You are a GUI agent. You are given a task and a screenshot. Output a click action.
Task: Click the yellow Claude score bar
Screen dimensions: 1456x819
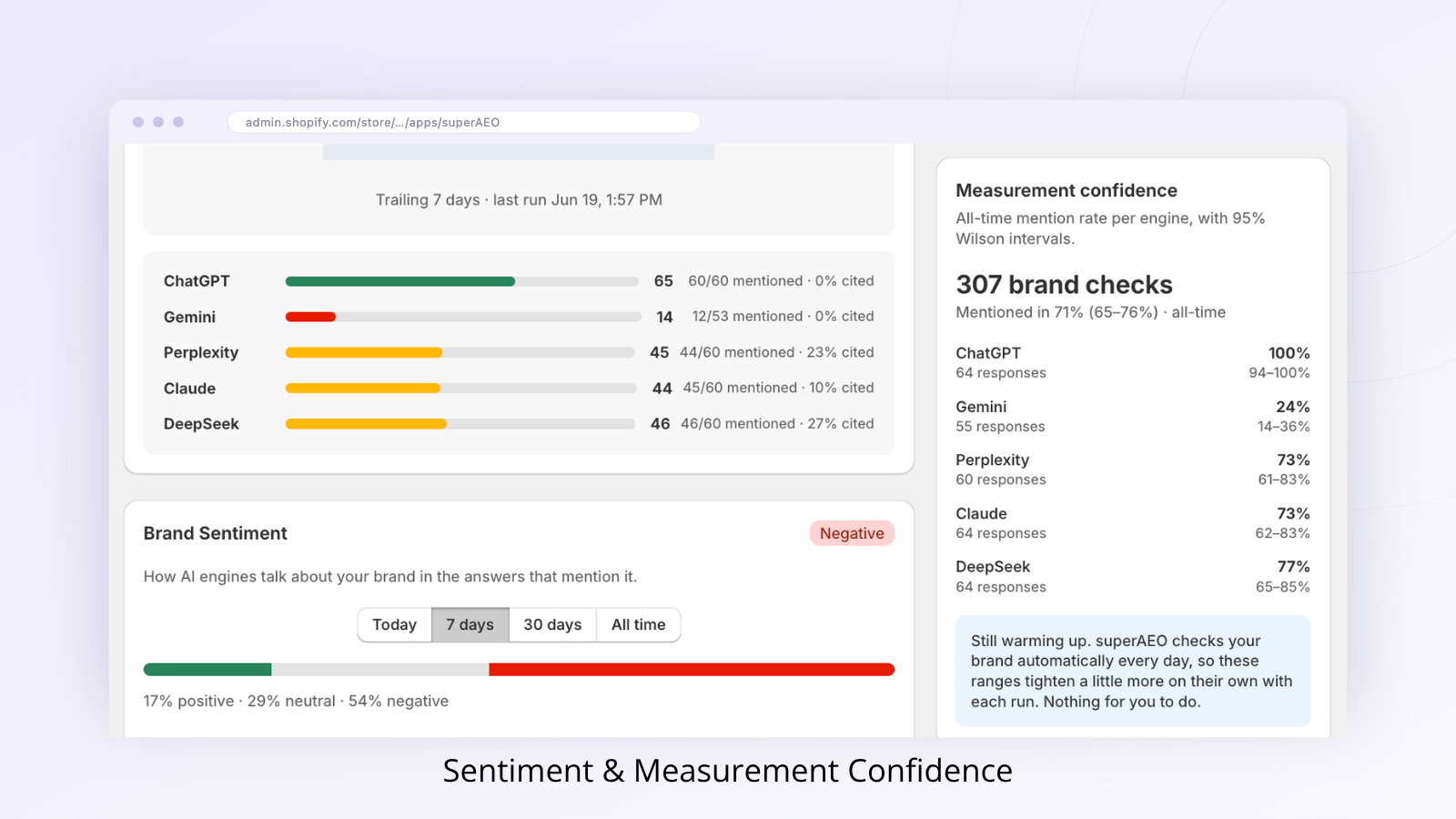[x=363, y=389]
